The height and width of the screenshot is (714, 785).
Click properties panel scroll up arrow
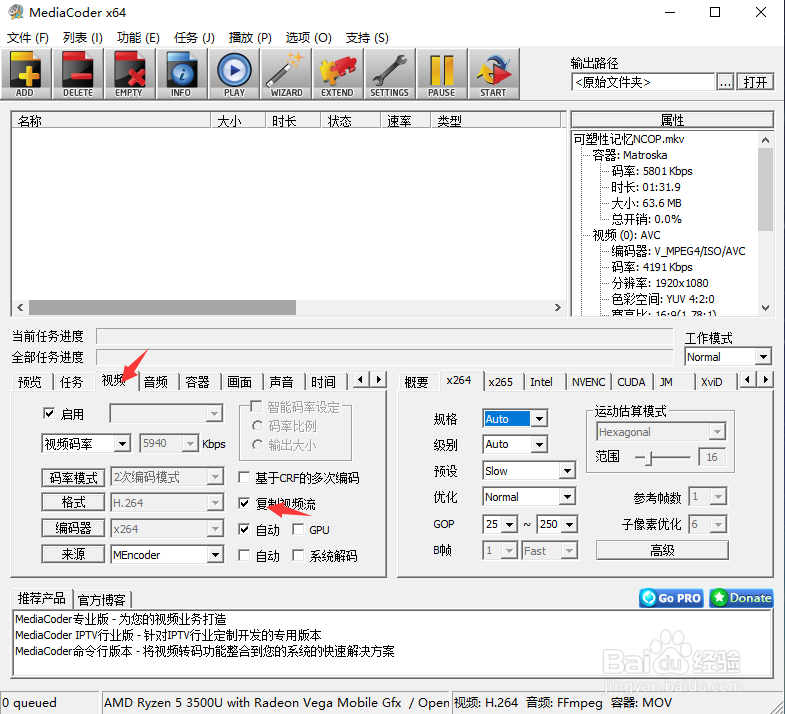pyautogui.click(x=765, y=140)
